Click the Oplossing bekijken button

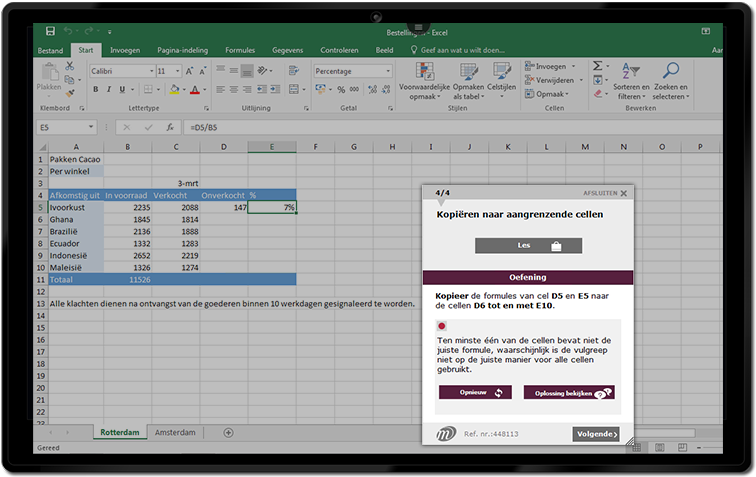coord(568,393)
